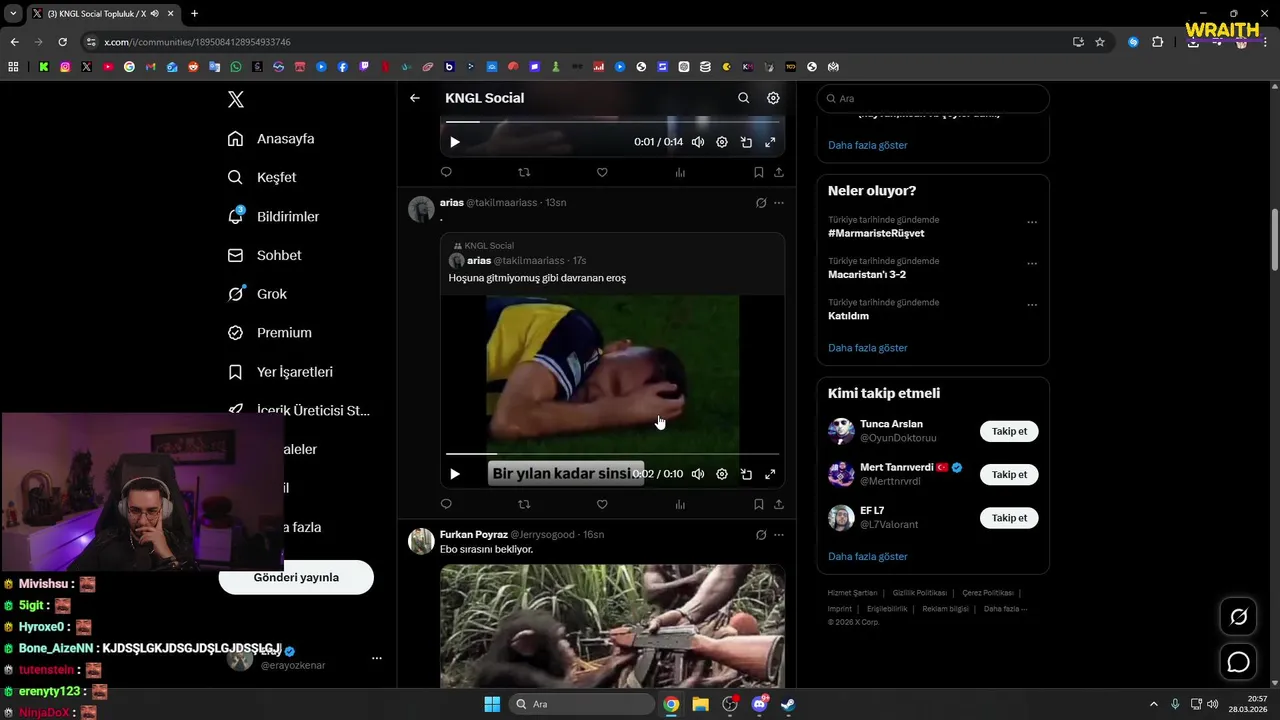
Task: Open Sohbet in sidebar
Action: coord(264,255)
